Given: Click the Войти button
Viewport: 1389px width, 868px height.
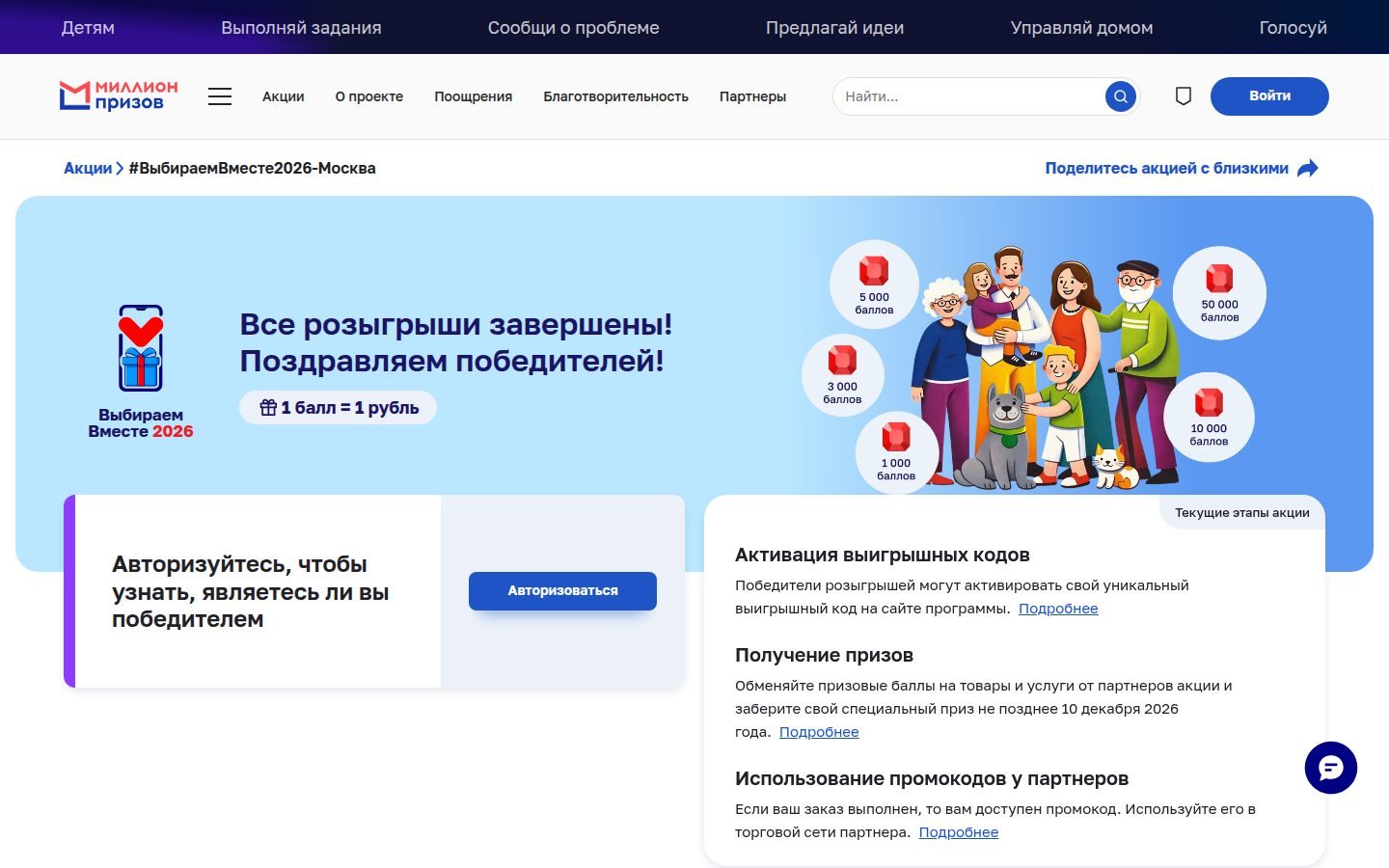Looking at the screenshot, I should [x=1269, y=96].
